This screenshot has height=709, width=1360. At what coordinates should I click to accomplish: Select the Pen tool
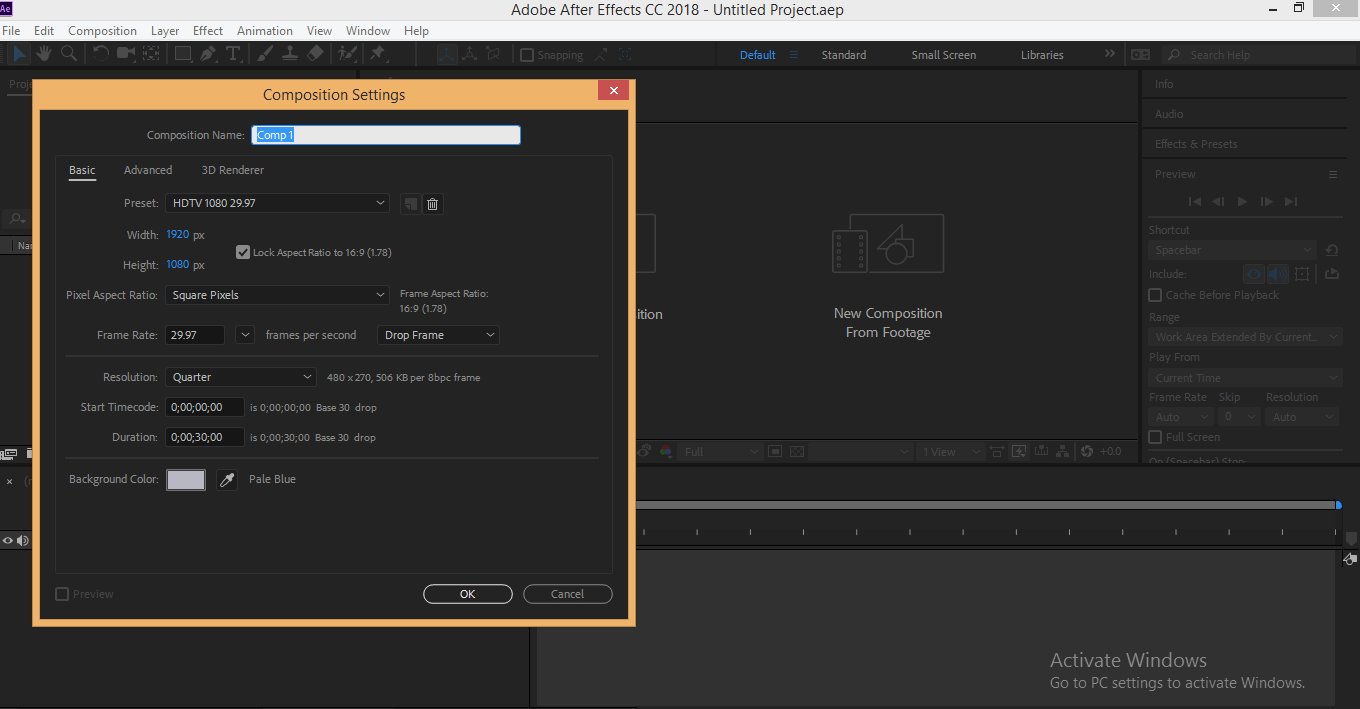click(209, 54)
